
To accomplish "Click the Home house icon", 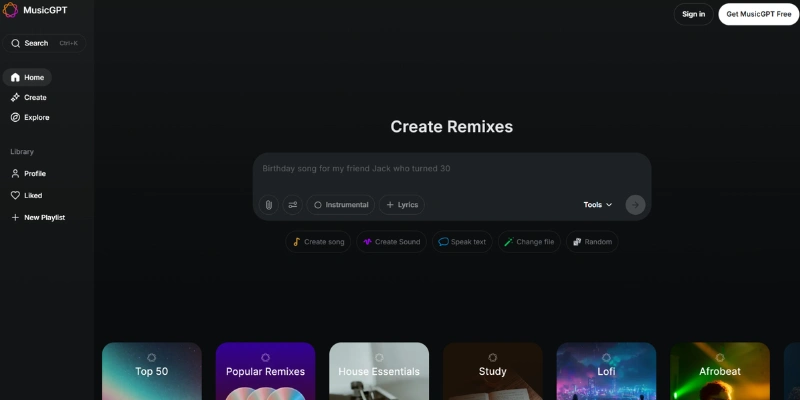I will coord(15,78).
